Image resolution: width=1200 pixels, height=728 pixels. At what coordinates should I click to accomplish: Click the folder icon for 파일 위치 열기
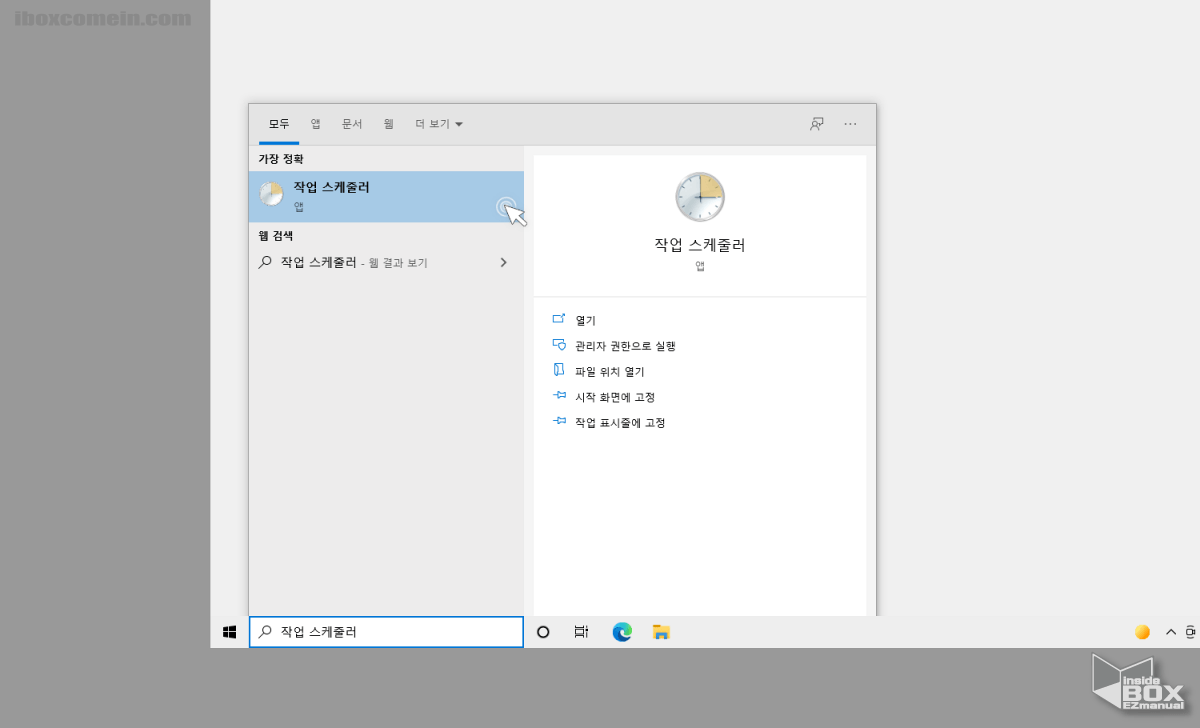pos(560,370)
